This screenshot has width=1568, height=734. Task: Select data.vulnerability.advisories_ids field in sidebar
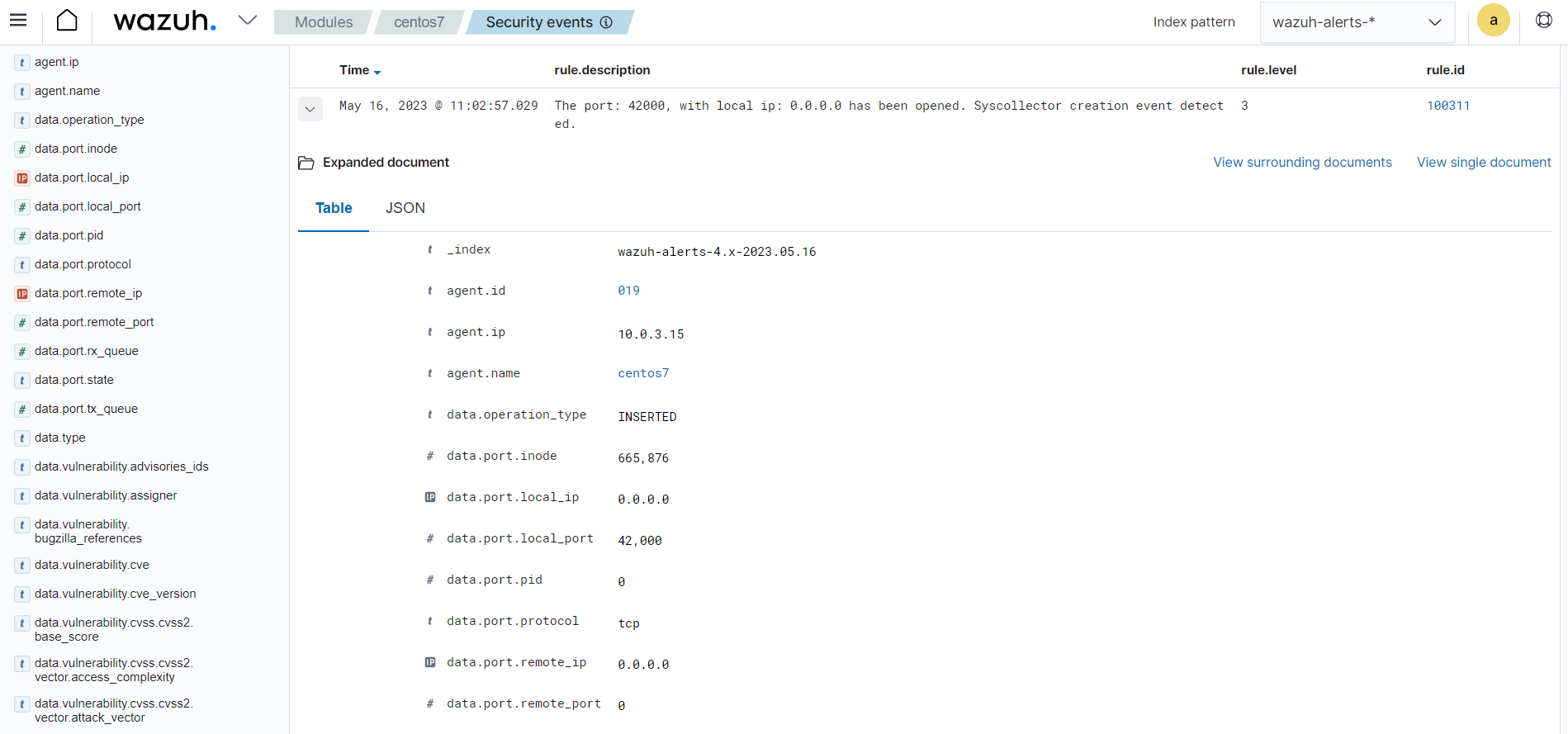click(121, 466)
